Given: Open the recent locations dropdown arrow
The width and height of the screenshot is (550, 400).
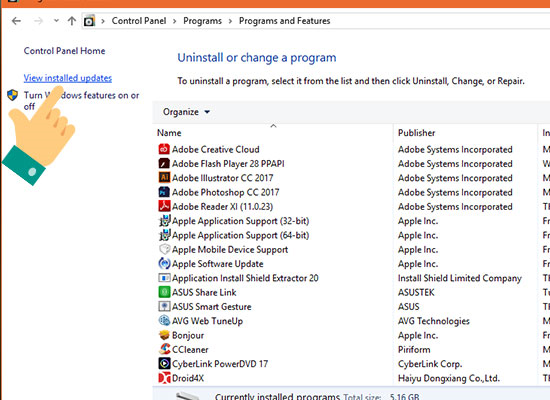Looking at the screenshot, I should point(56,21).
